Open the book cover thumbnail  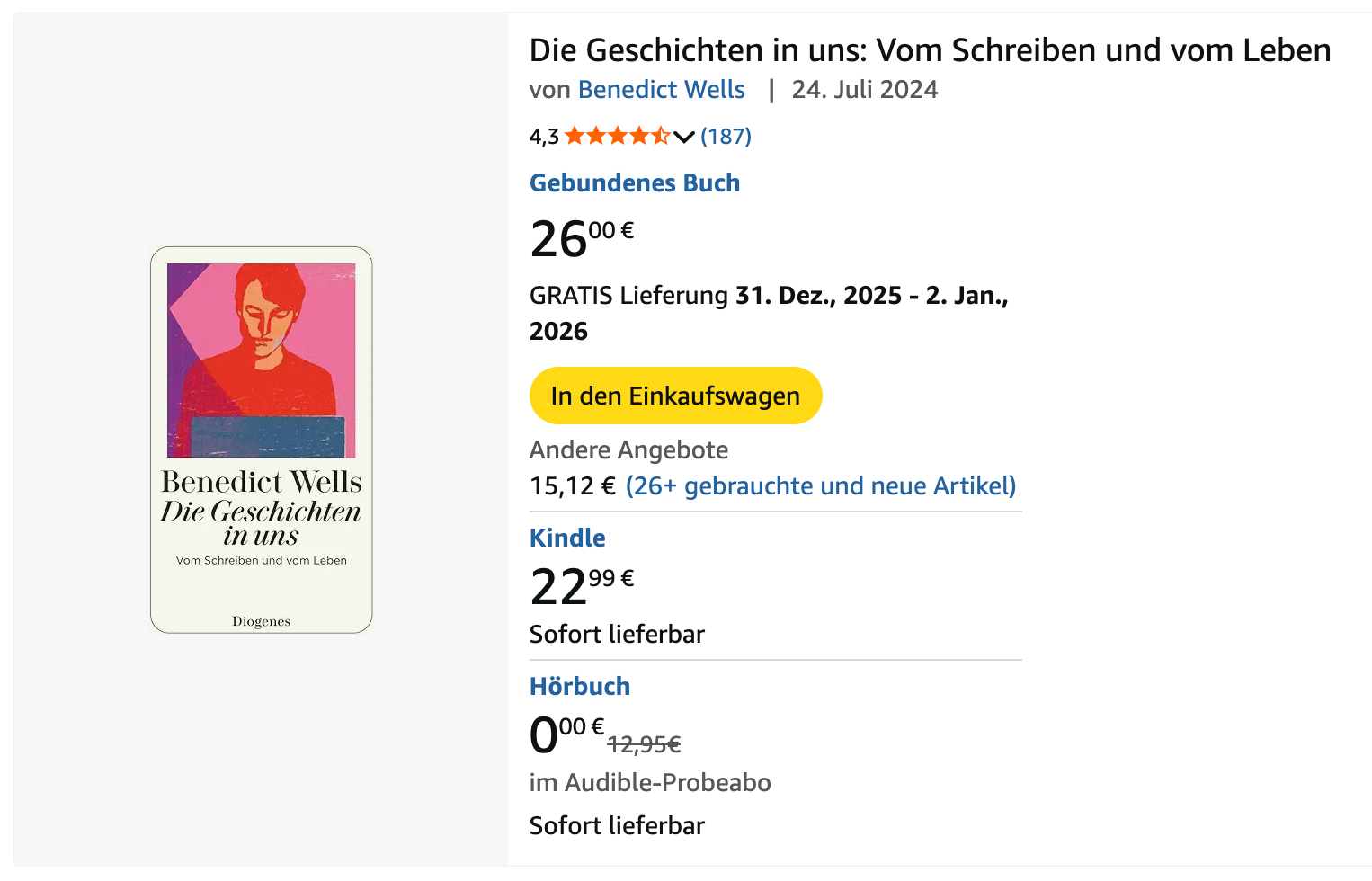click(x=262, y=440)
